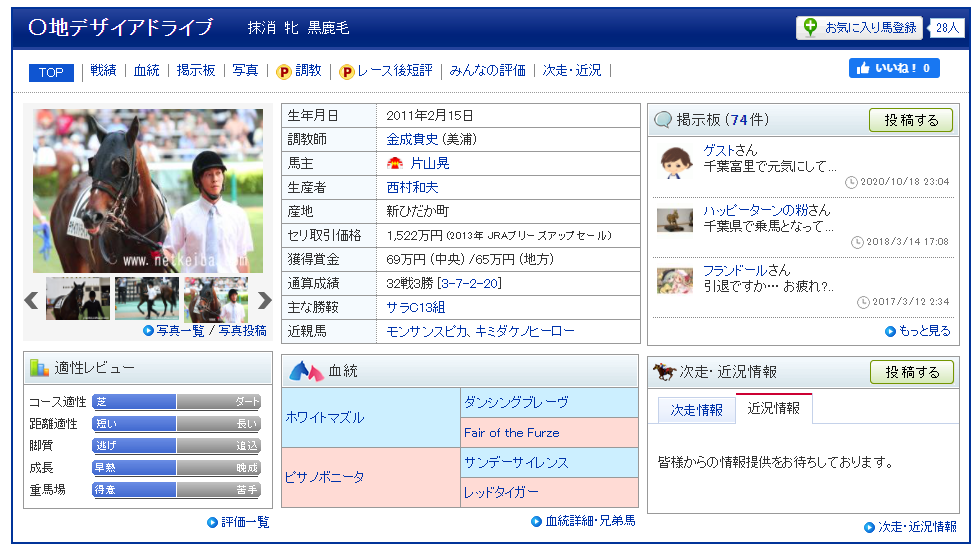Viewport: 978px width, 552px height.
Task: Select the first small photo thumbnail
Action: click(x=78, y=299)
